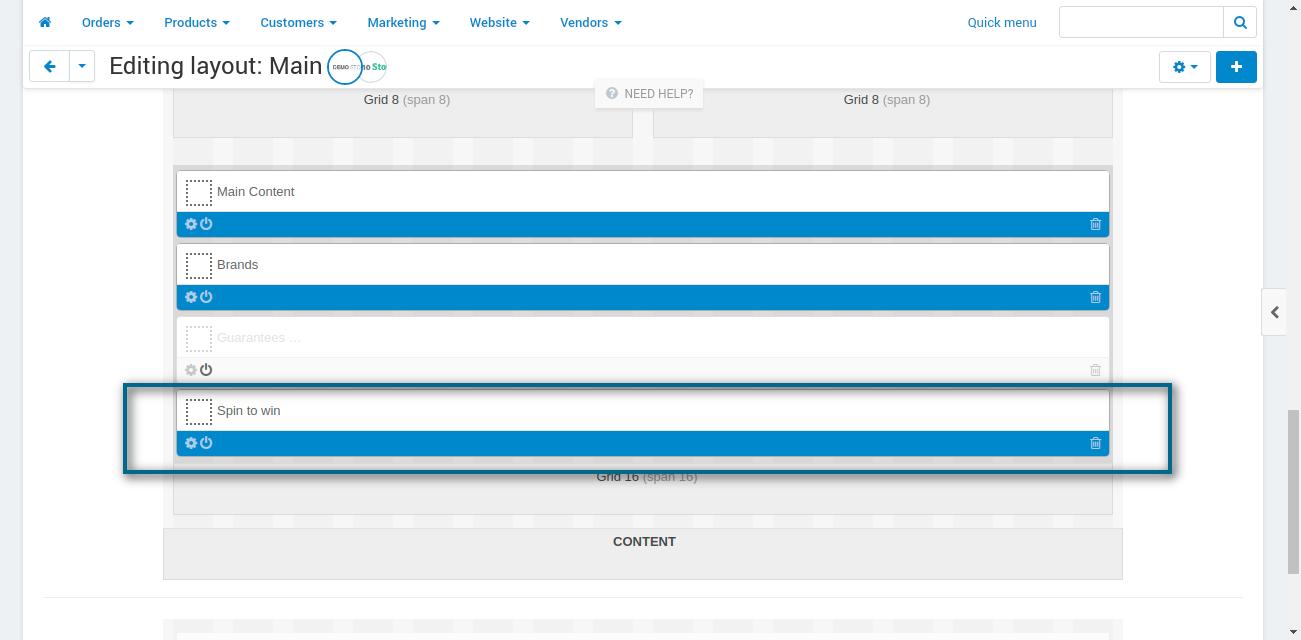Expand the back button dropdown arrow

click(x=81, y=66)
